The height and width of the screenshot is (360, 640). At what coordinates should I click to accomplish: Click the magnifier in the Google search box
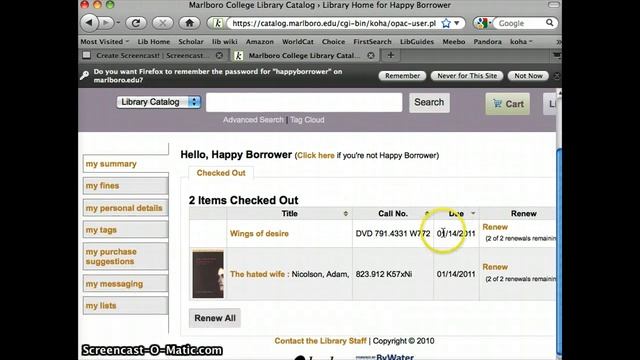pyautogui.click(x=550, y=23)
